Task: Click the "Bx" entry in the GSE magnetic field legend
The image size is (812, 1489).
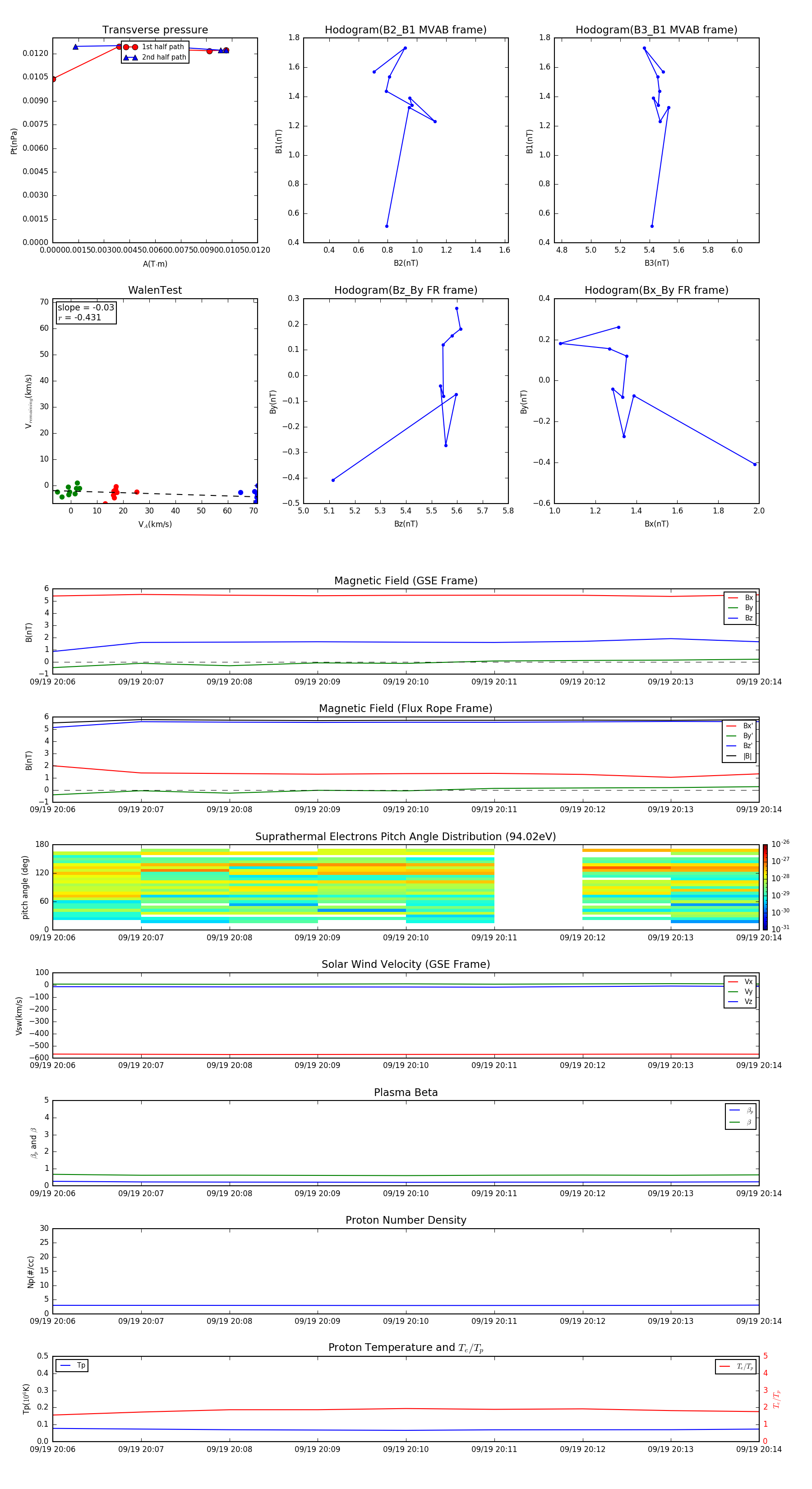Action: click(x=740, y=598)
